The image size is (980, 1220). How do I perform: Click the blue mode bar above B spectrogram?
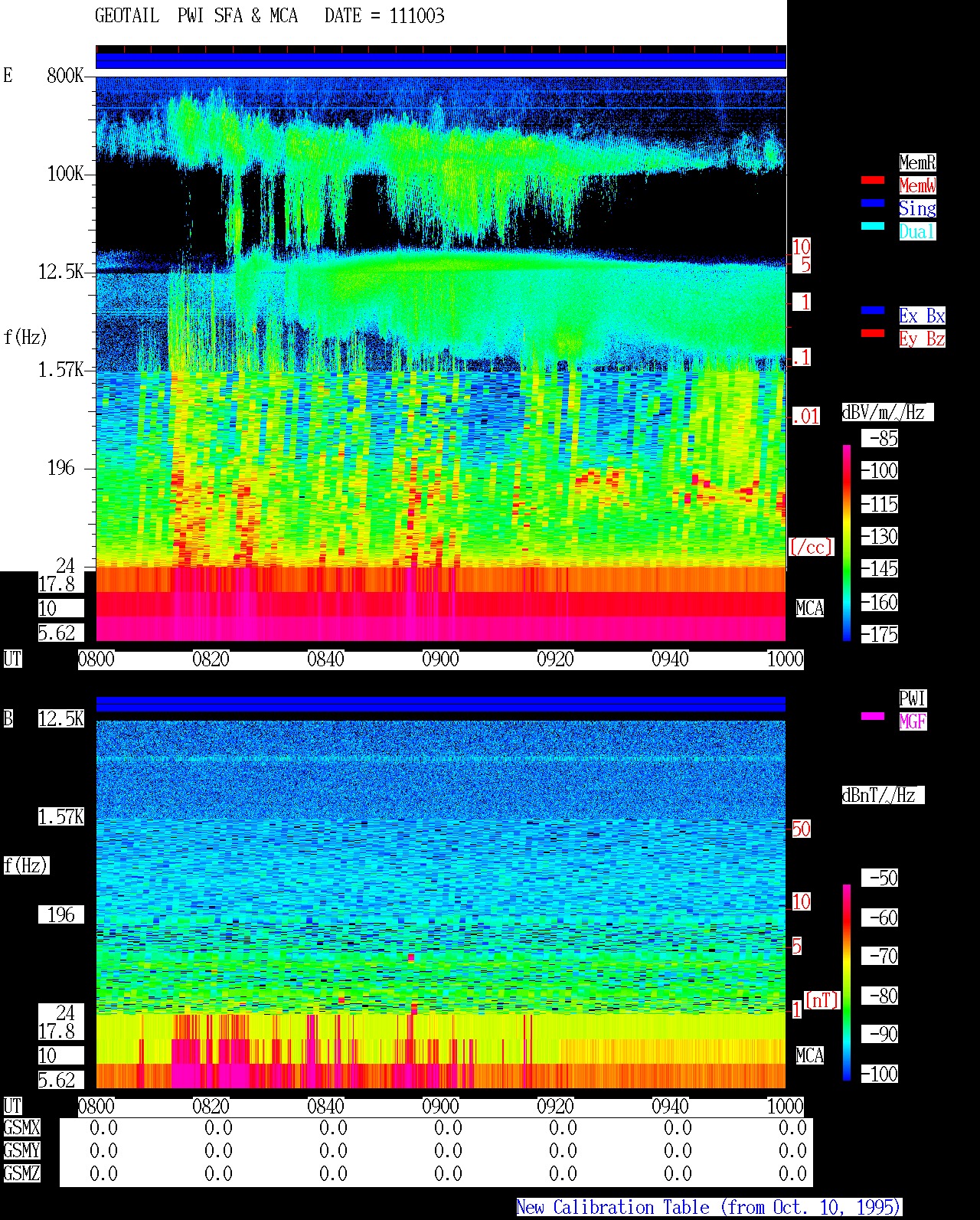[441, 704]
